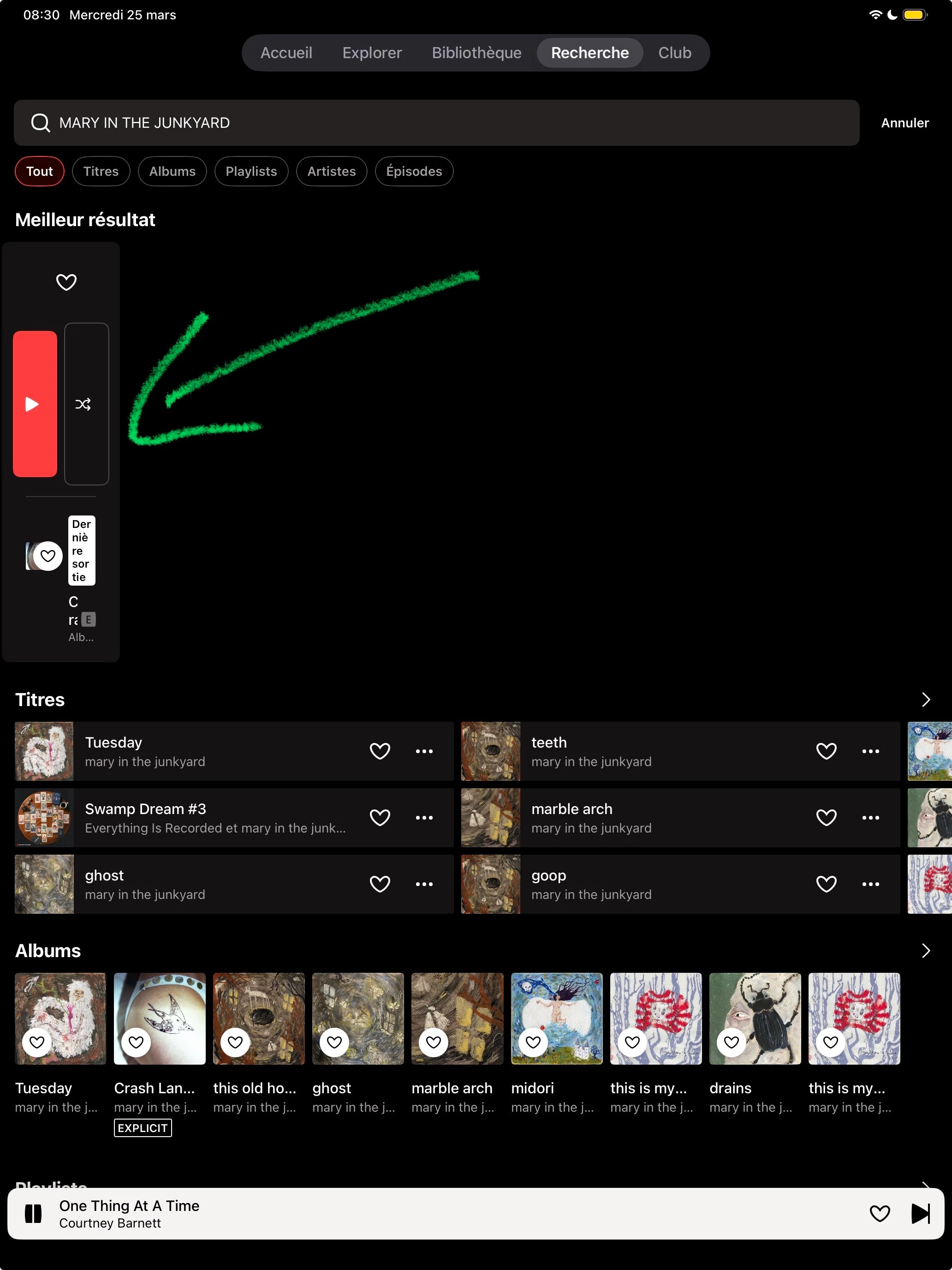The width and height of the screenshot is (952, 1270).
Task: Toggle heart on Crash Landing album cover
Action: [136, 1042]
